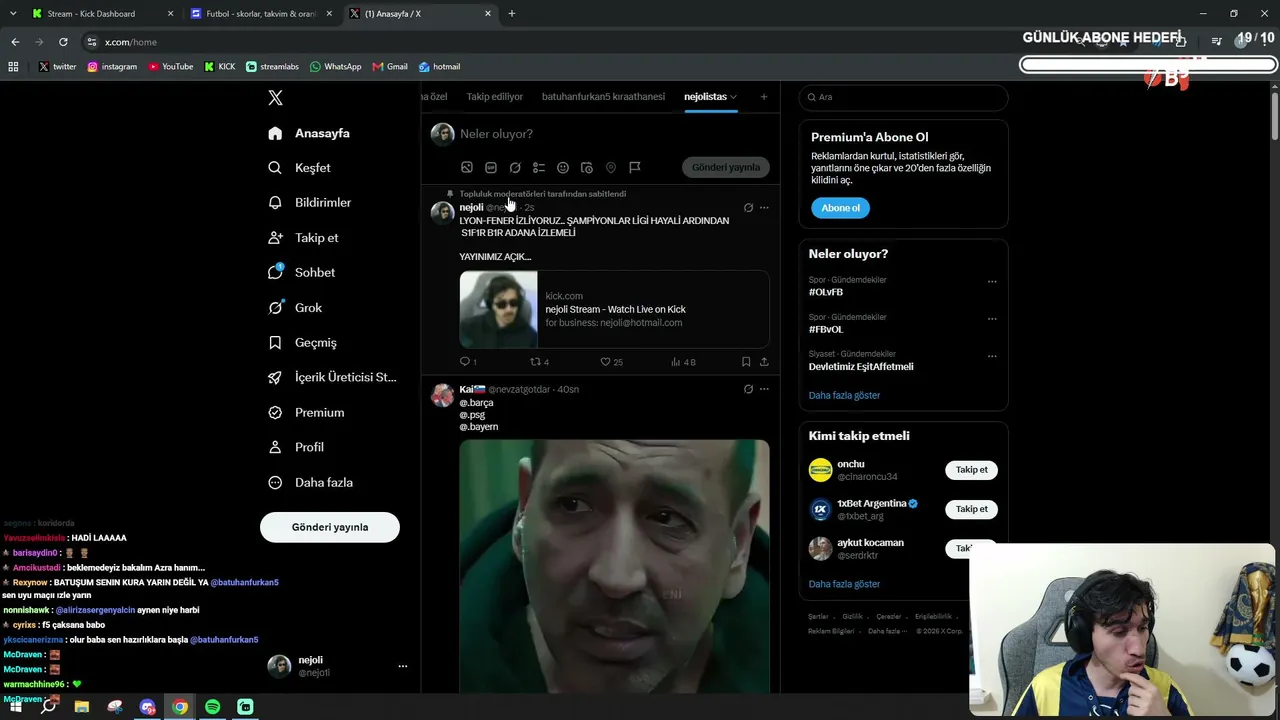Open more options on Kai's post

click(764, 389)
